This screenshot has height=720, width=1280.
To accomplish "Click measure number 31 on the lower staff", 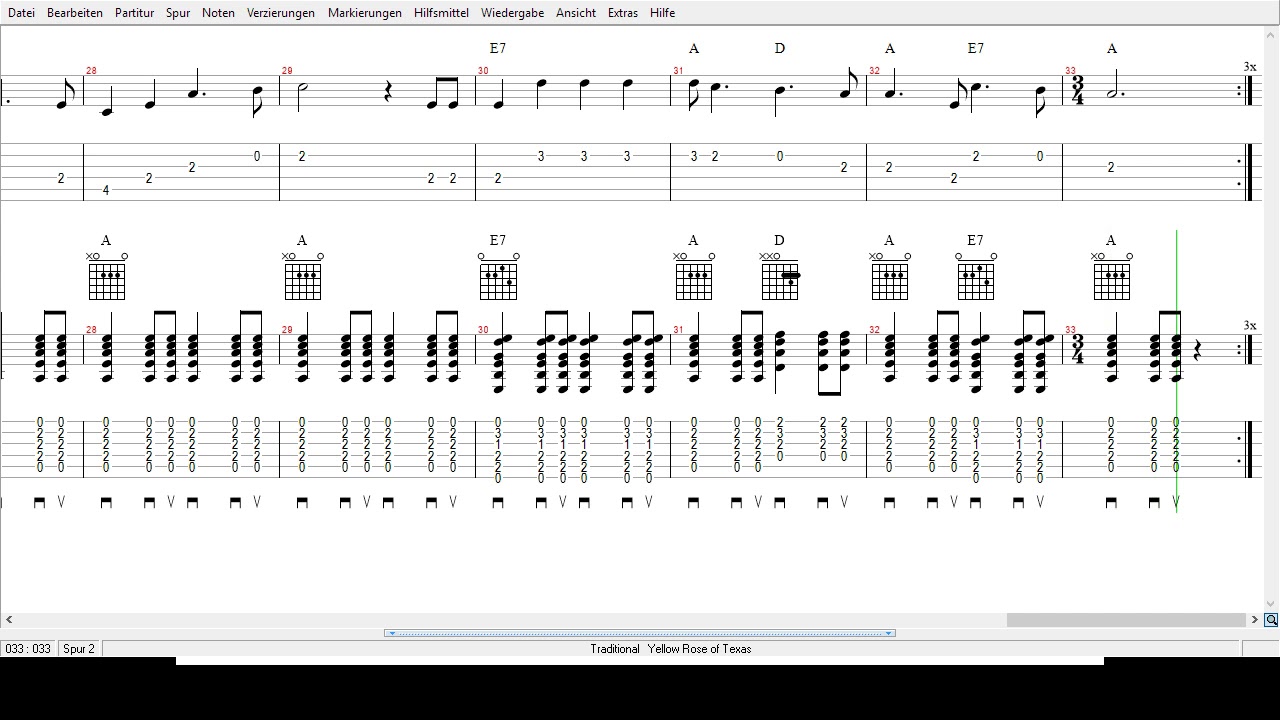I will pyautogui.click(x=678, y=330).
